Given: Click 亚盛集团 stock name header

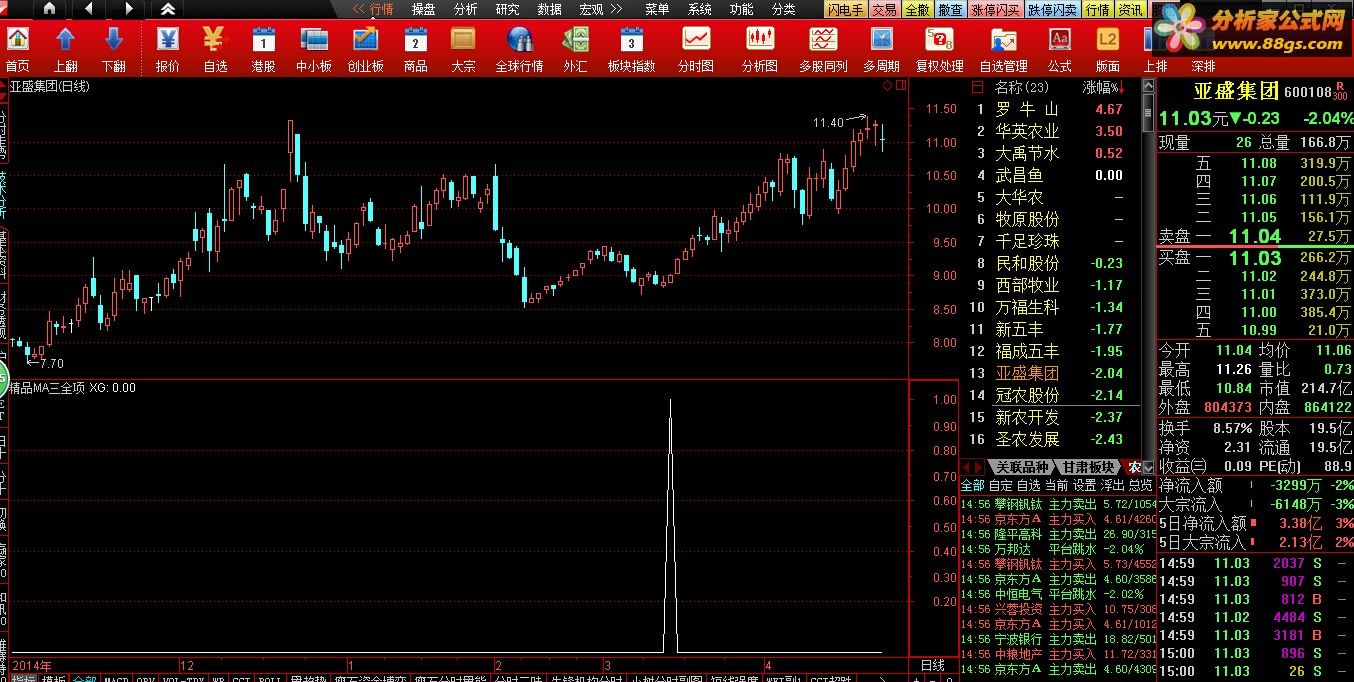Looking at the screenshot, I should click(1237, 91).
